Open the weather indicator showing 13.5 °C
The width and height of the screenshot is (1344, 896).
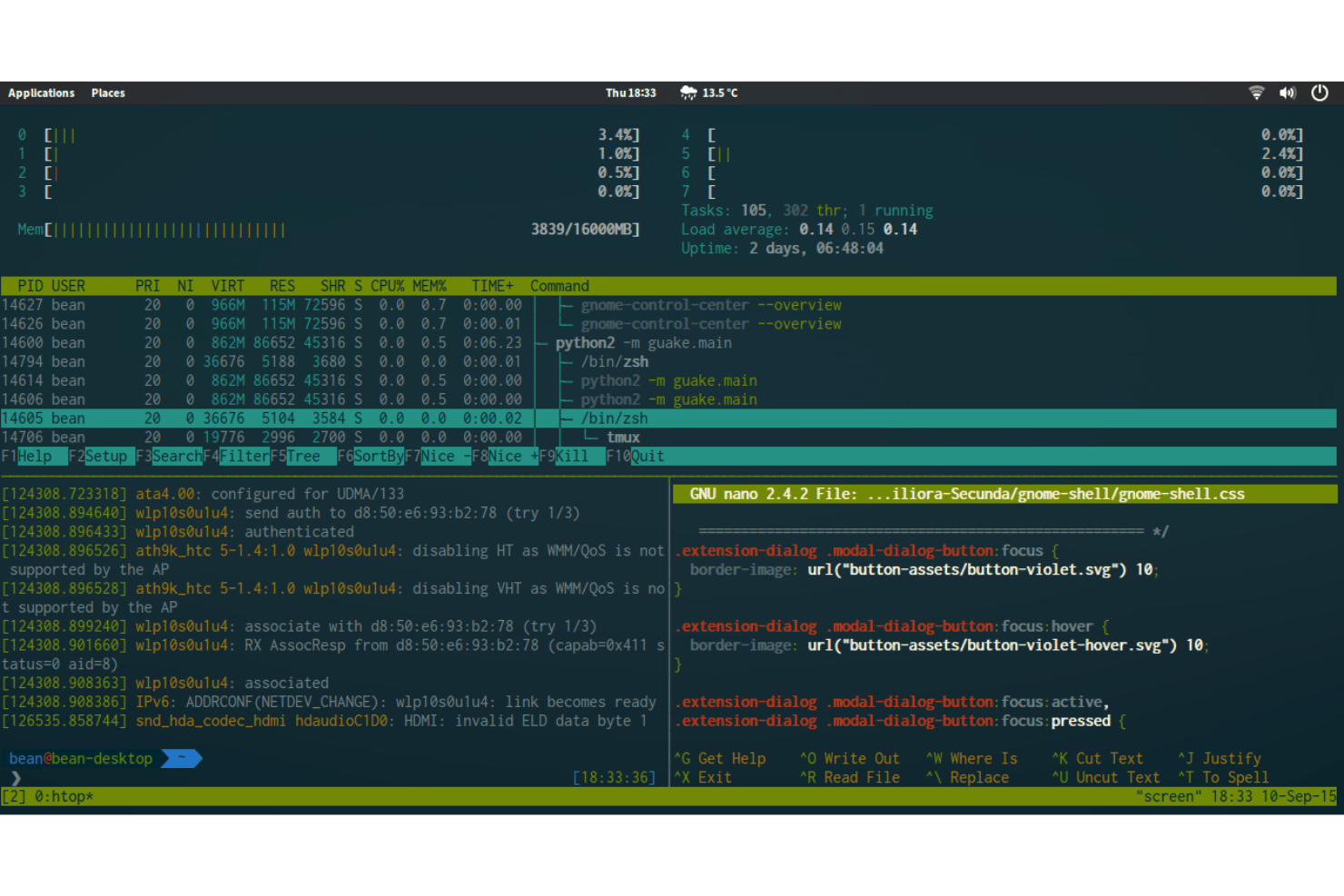[x=708, y=93]
